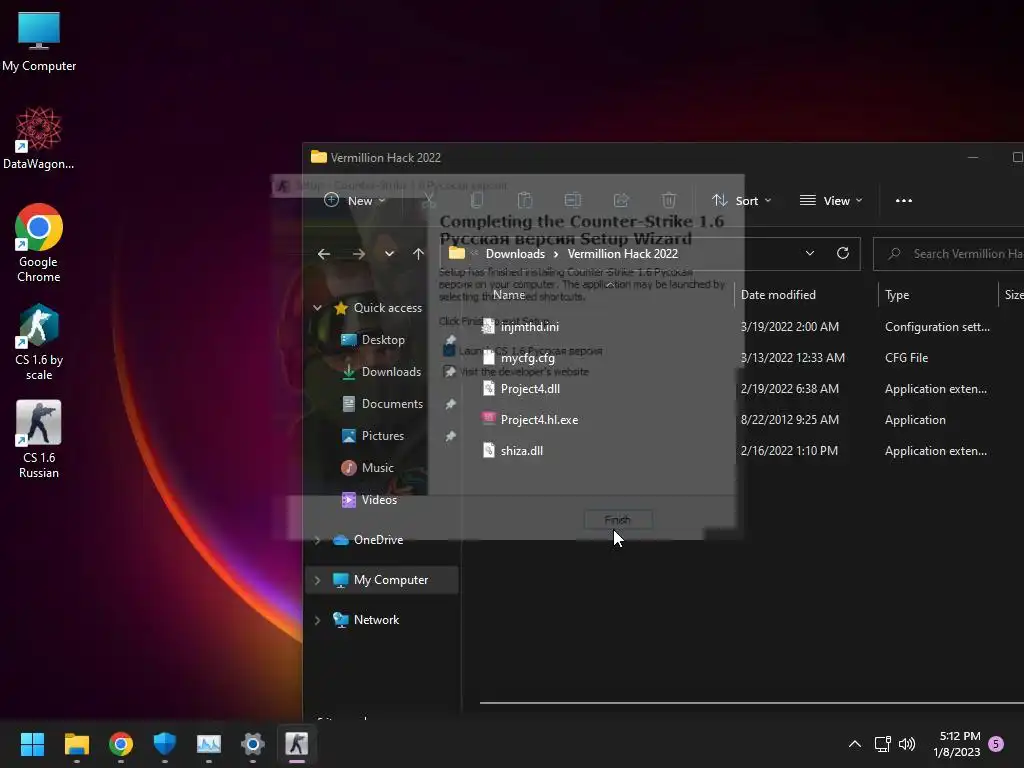The image size is (1024, 768).
Task: Expand the My Computer tree node
Action: tap(317, 580)
